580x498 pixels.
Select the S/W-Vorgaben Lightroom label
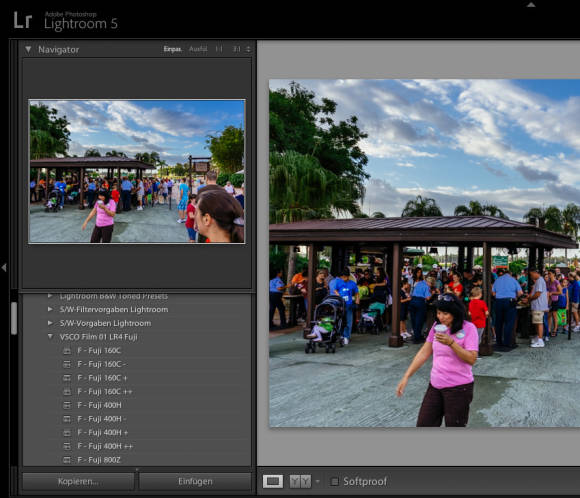(105, 323)
